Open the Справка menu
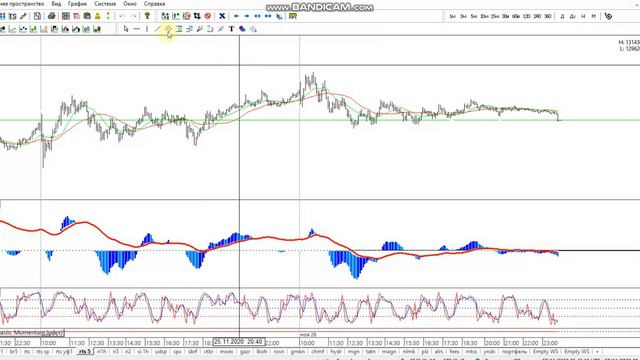This screenshot has width=640, height=360. [x=154, y=4]
